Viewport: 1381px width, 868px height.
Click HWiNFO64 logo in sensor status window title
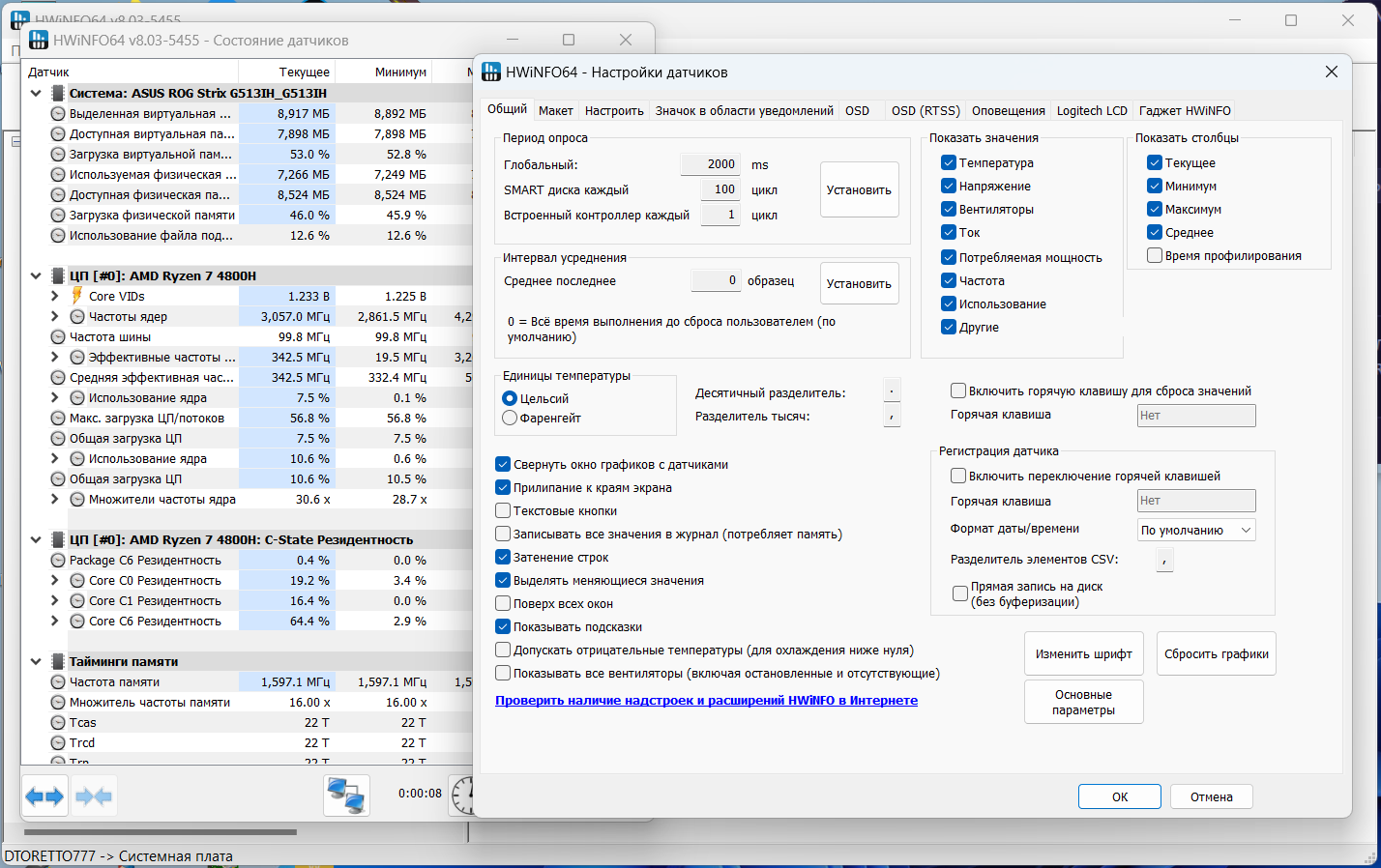click(x=39, y=40)
